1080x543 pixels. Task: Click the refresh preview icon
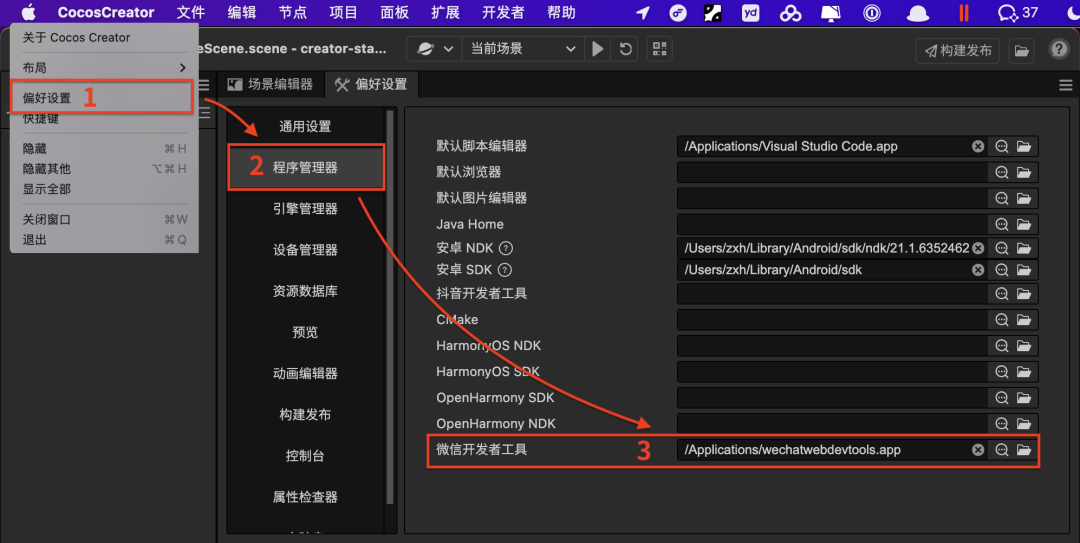click(x=625, y=49)
